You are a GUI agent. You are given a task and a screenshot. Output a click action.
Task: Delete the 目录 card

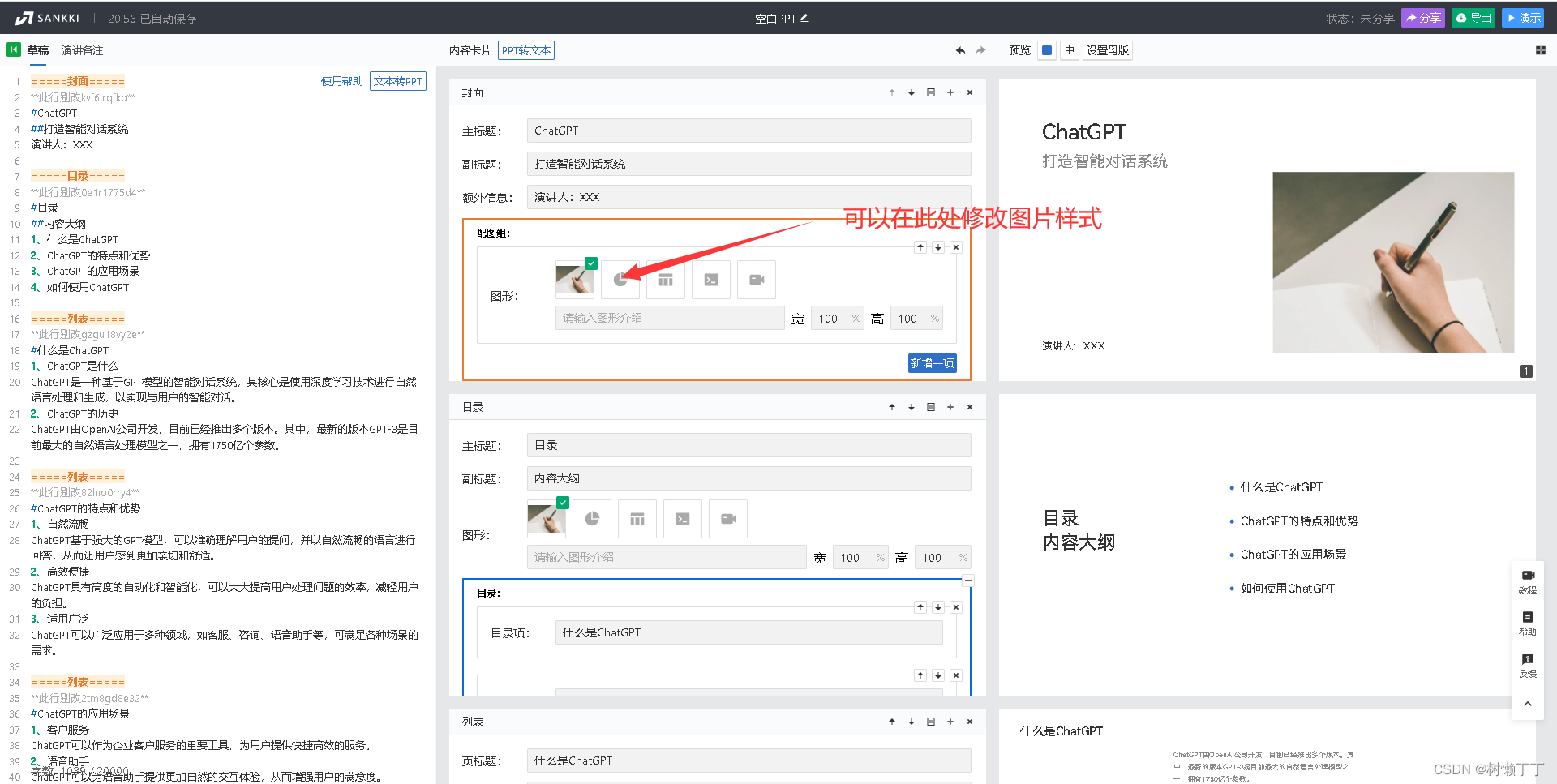970,407
